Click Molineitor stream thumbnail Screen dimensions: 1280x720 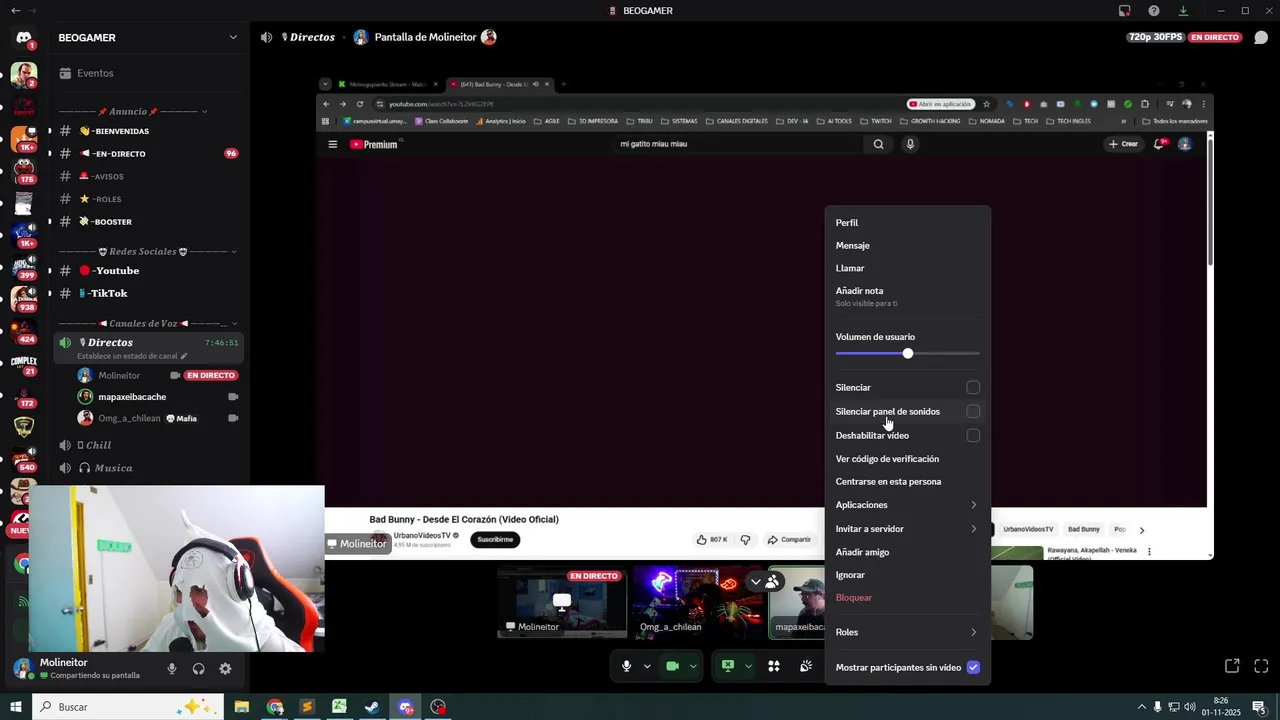tap(562, 602)
